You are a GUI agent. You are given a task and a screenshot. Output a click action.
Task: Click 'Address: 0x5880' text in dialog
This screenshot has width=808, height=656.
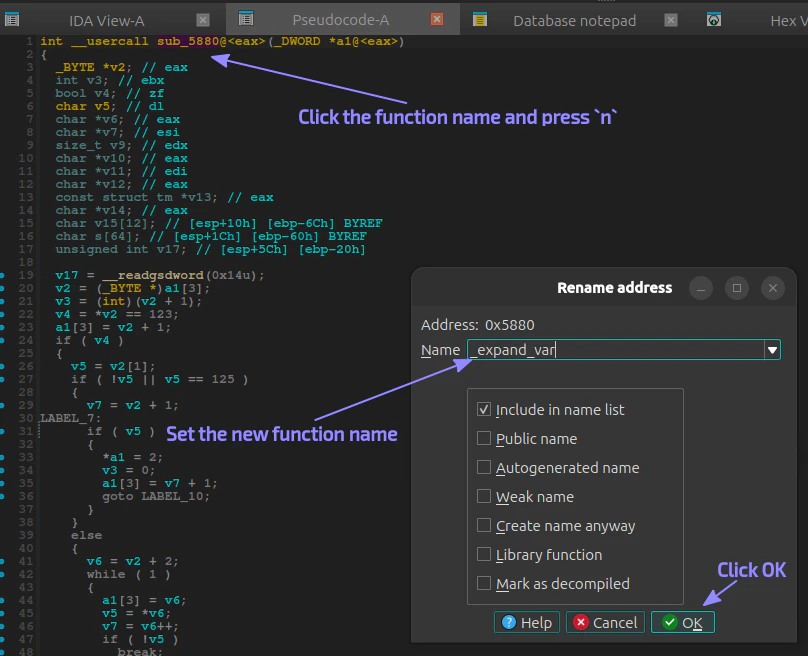[478, 325]
